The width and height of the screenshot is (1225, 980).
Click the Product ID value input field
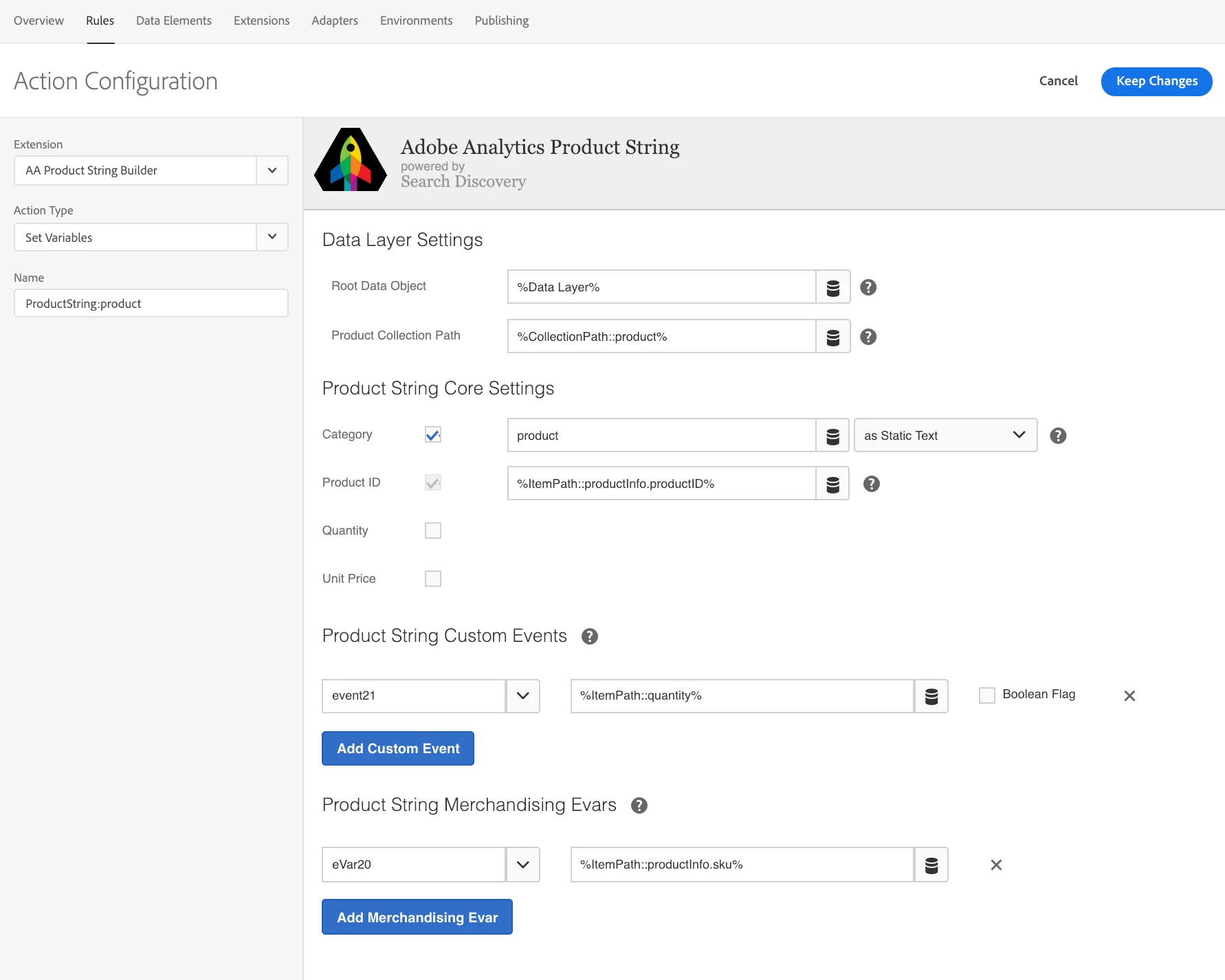[x=662, y=484]
